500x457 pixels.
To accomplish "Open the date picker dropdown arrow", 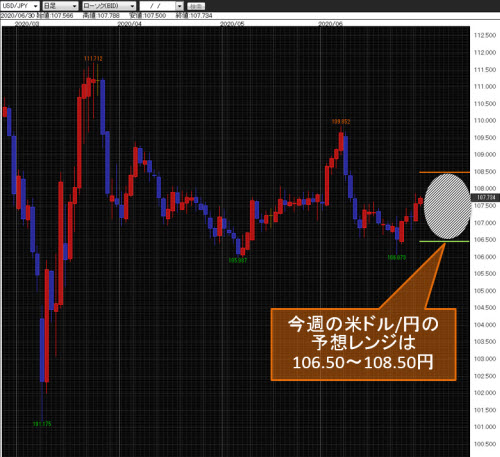I will point(180,6).
